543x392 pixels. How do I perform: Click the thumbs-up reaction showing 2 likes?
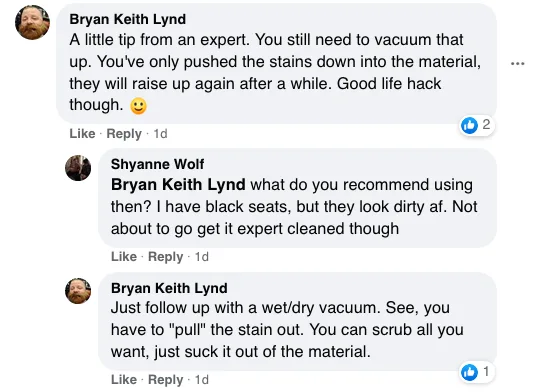coord(477,125)
